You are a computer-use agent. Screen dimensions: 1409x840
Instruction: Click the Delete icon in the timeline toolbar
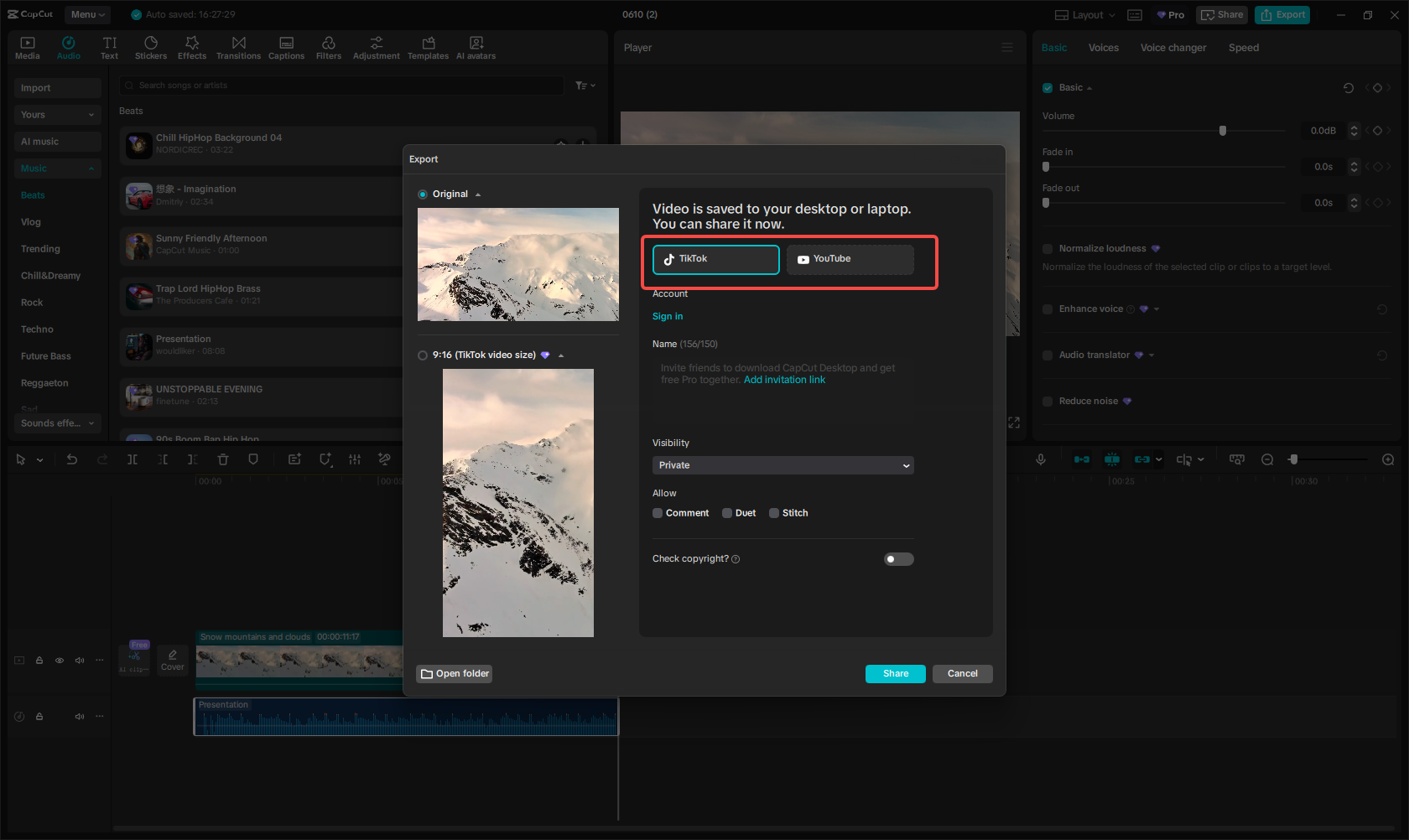click(x=222, y=459)
